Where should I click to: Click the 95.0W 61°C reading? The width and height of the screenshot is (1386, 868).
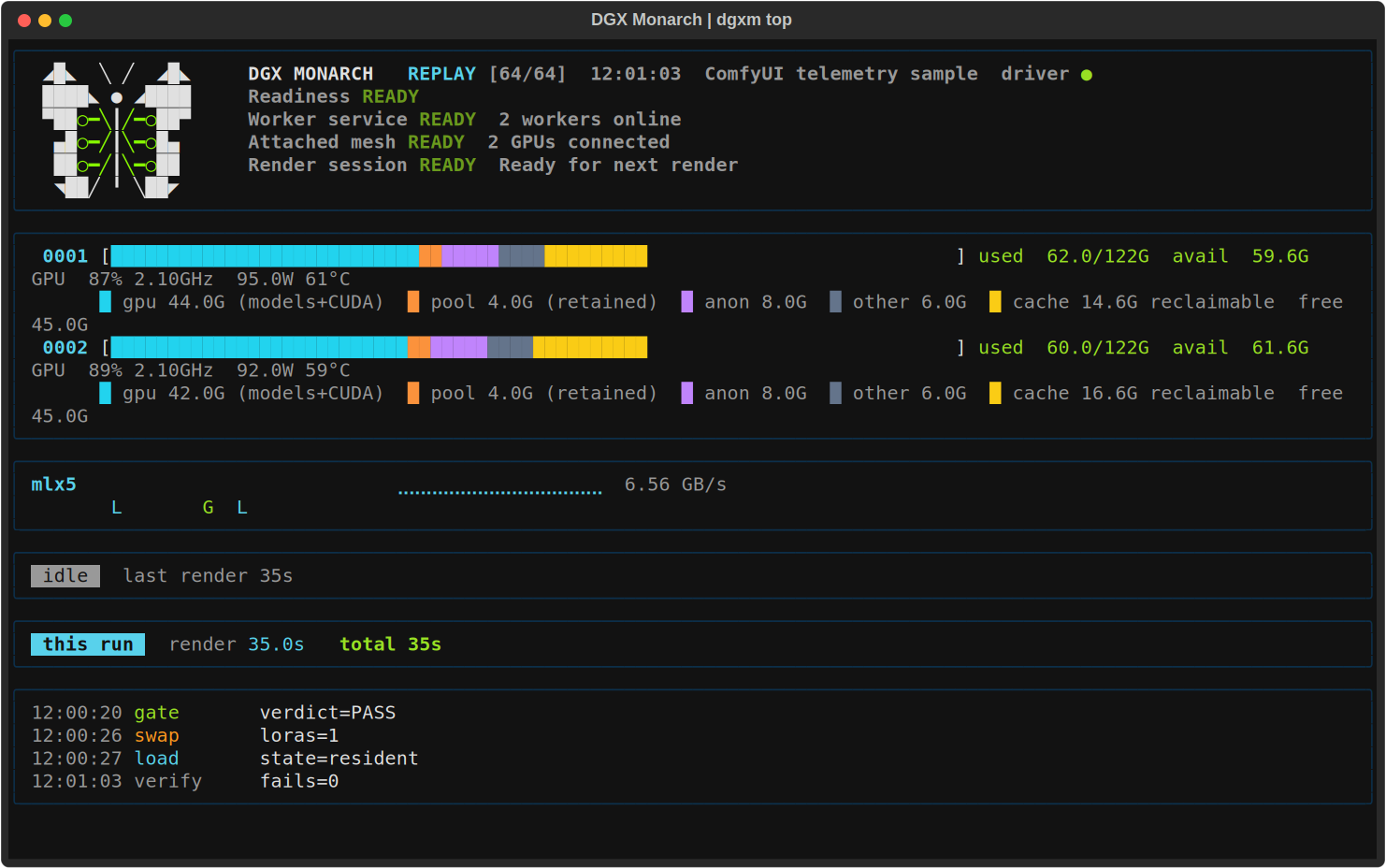[294, 280]
